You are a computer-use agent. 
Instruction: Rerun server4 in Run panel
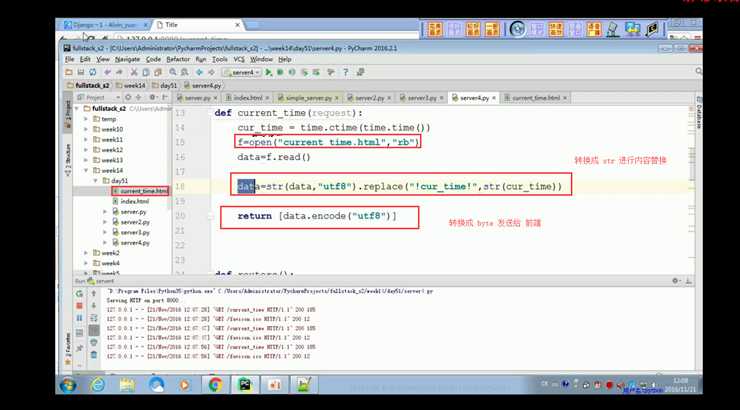click(79, 293)
